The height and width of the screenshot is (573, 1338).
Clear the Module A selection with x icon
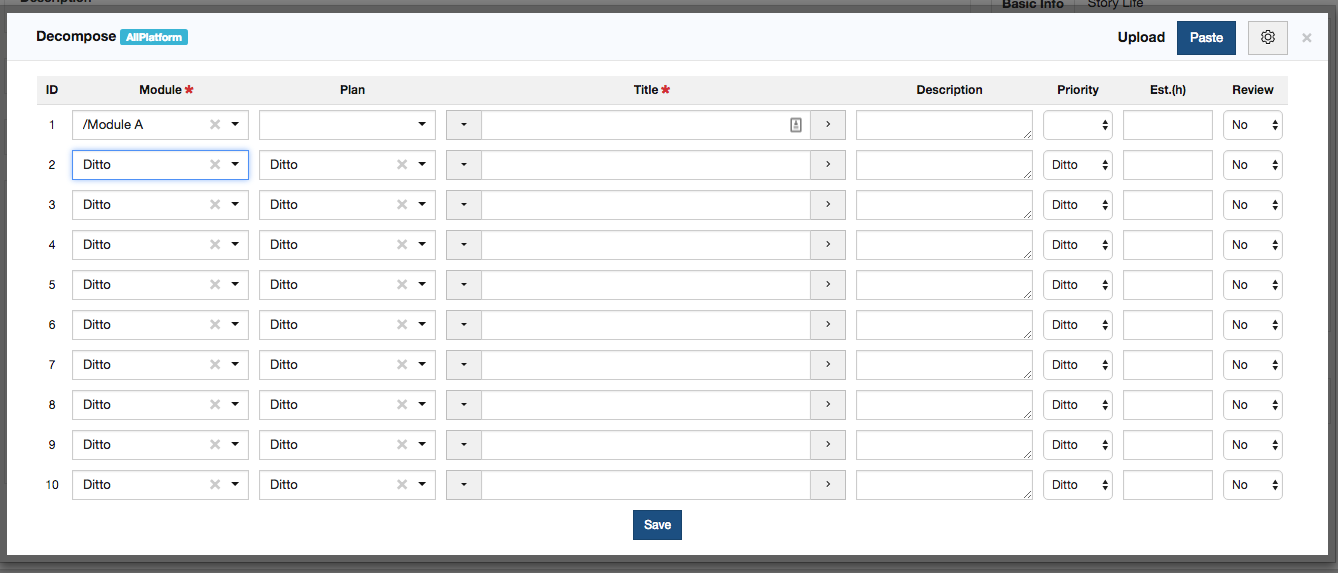click(215, 125)
